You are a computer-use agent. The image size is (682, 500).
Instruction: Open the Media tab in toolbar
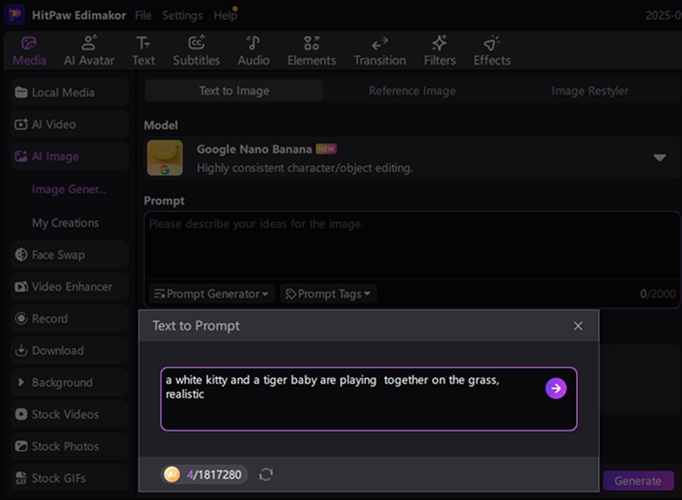click(x=29, y=51)
